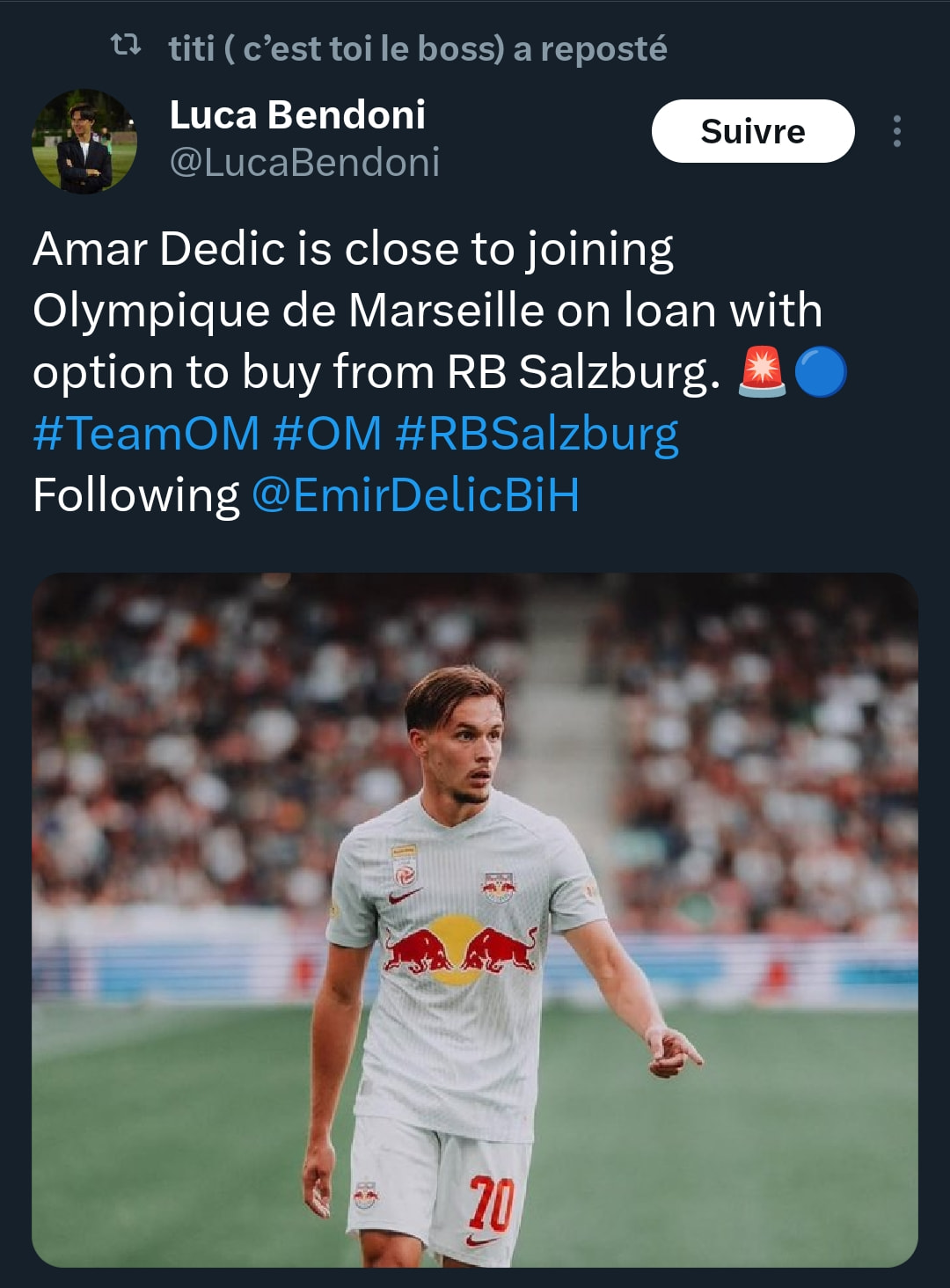Screen dimensions: 950x1288
Task: Click the Suivre follow button
Action: 753,131
